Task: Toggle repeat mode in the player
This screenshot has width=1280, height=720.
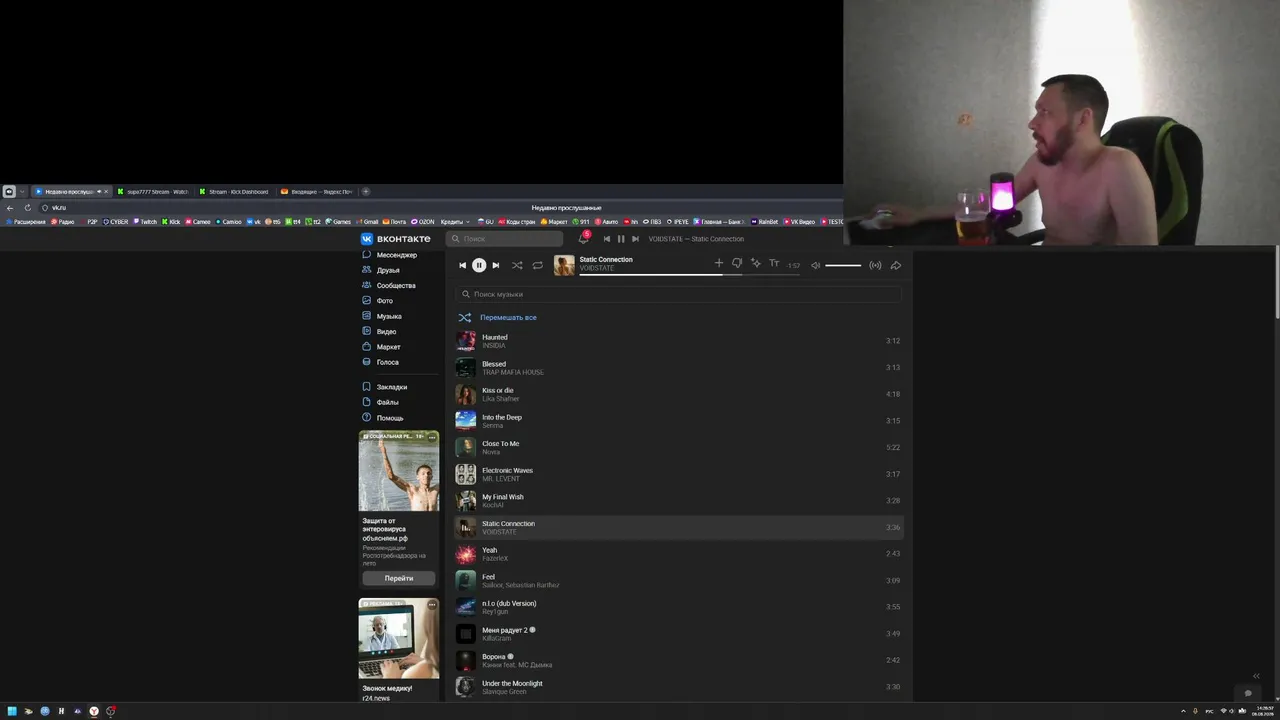Action: pyautogui.click(x=537, y=265)
